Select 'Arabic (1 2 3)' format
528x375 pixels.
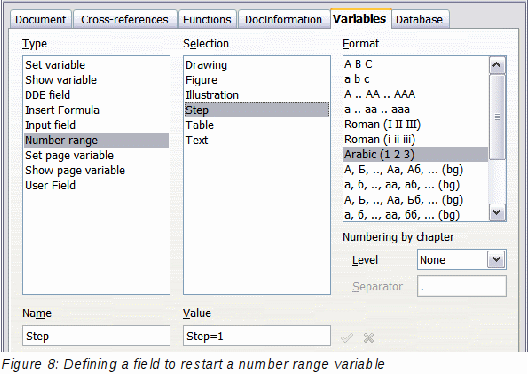tap(416, 154)
